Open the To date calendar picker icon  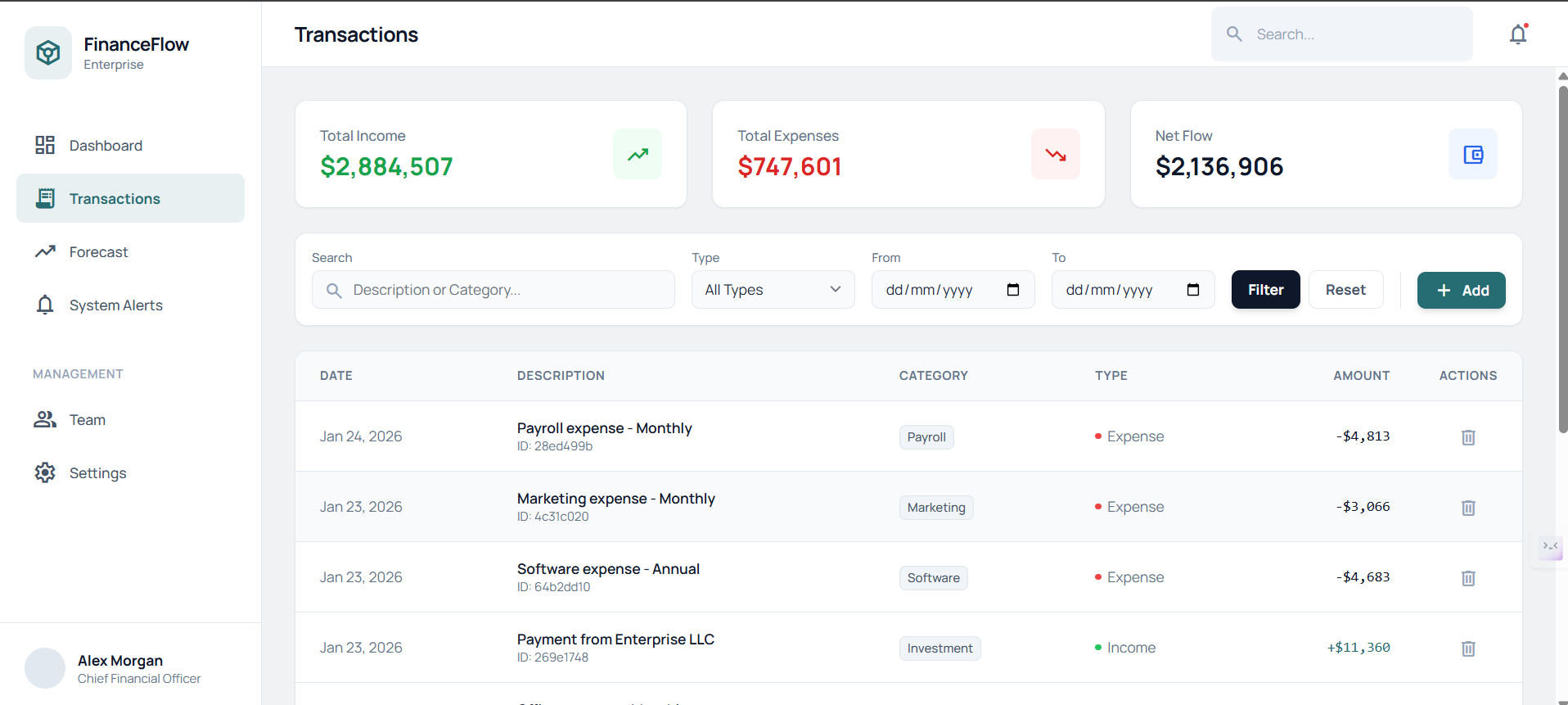[x=1193, y=290]
